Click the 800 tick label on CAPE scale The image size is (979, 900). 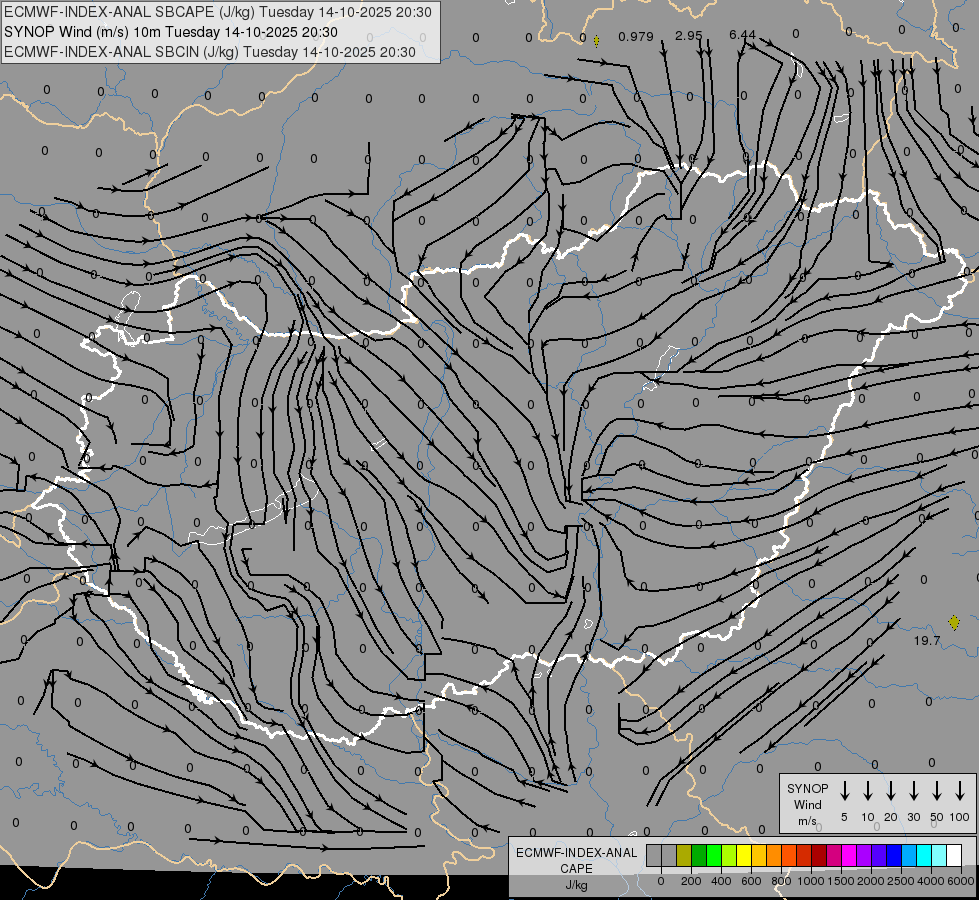click(x=781, y=881)
